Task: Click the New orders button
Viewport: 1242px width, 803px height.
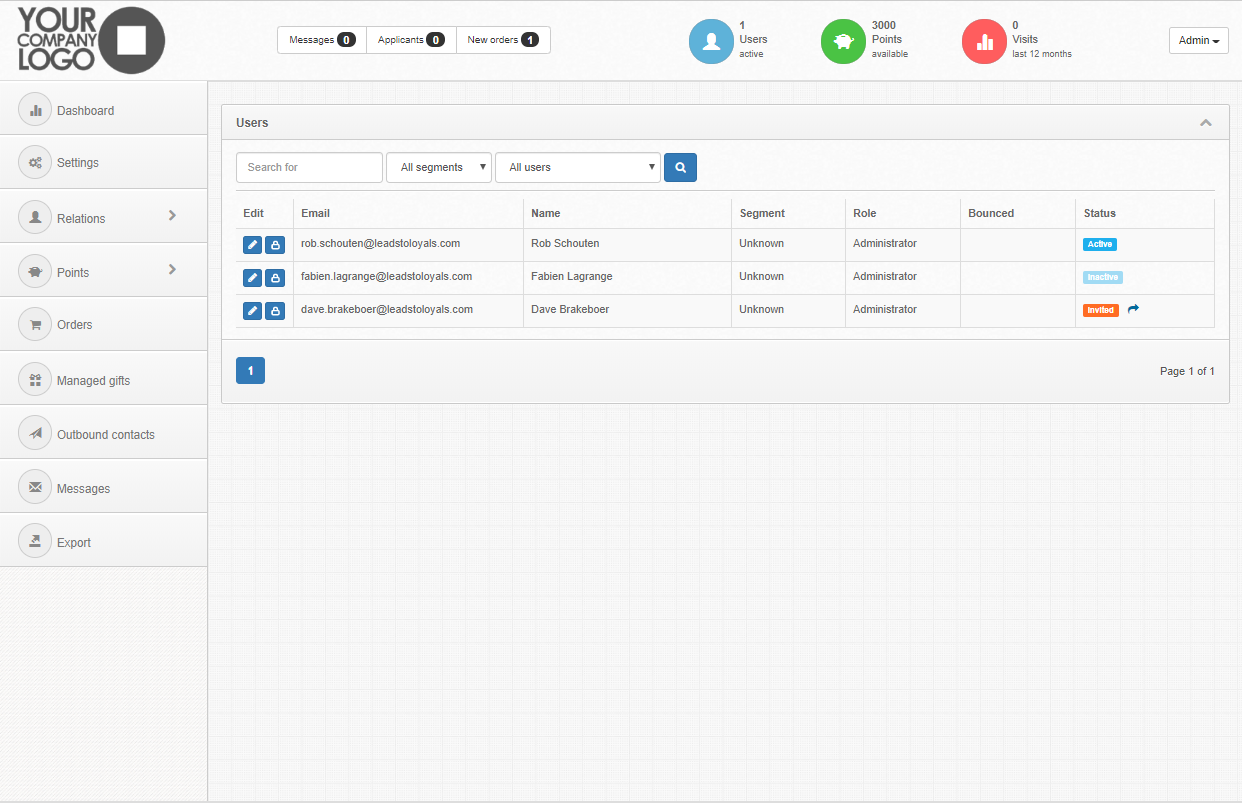Action: [x=503, y=40]
